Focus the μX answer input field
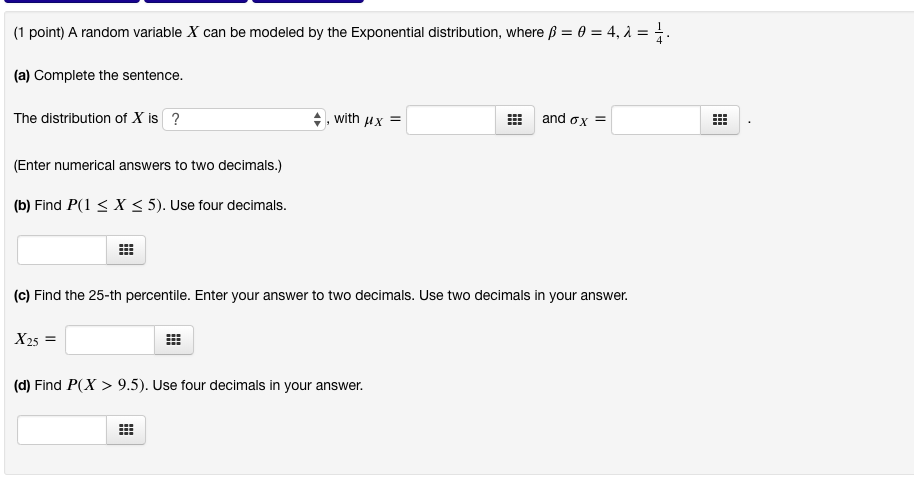The height and width of the screenshot is (478, 914). click(x=451, y=120)
